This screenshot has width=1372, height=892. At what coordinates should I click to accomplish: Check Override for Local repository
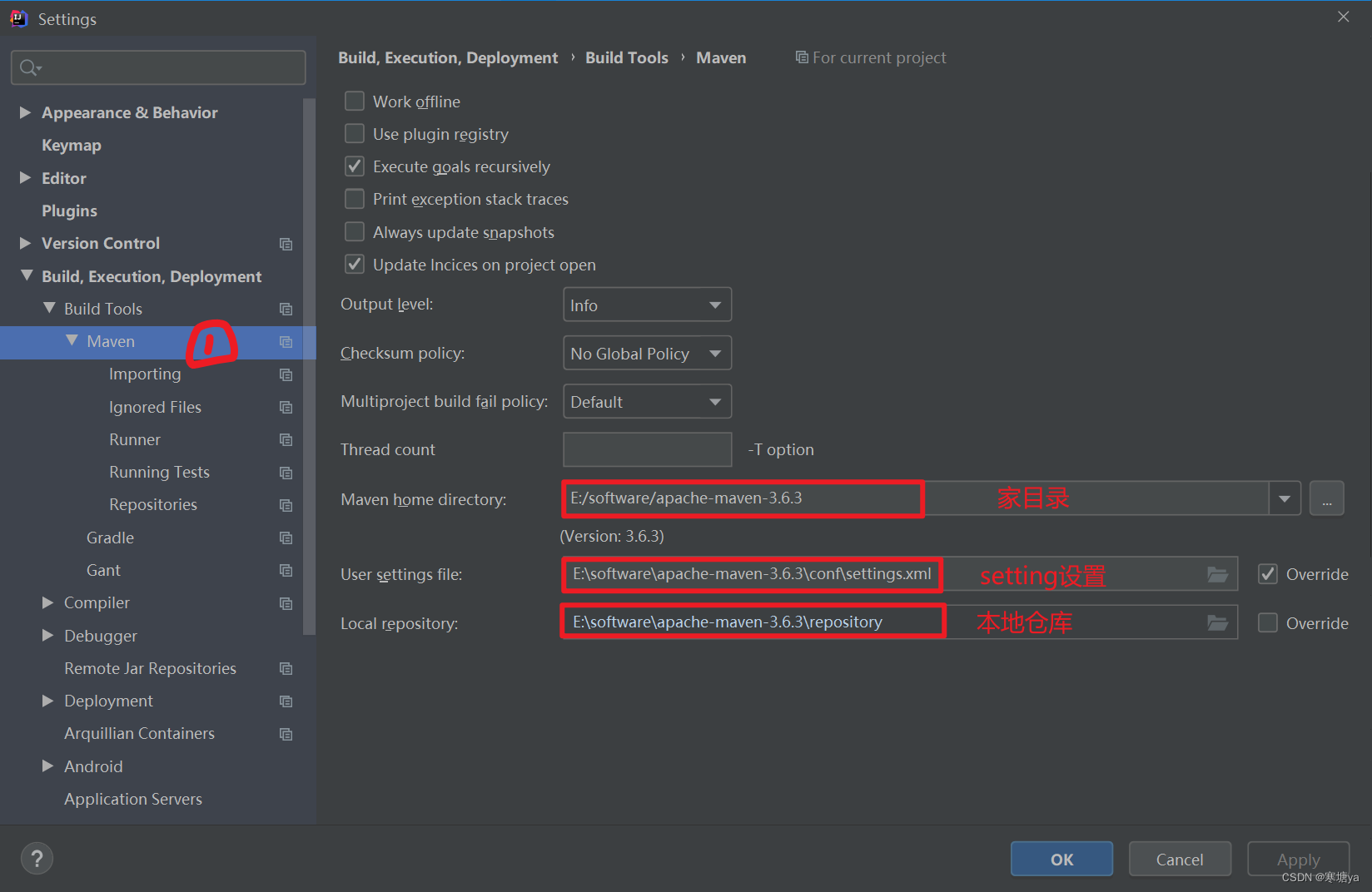(1268, 623)
